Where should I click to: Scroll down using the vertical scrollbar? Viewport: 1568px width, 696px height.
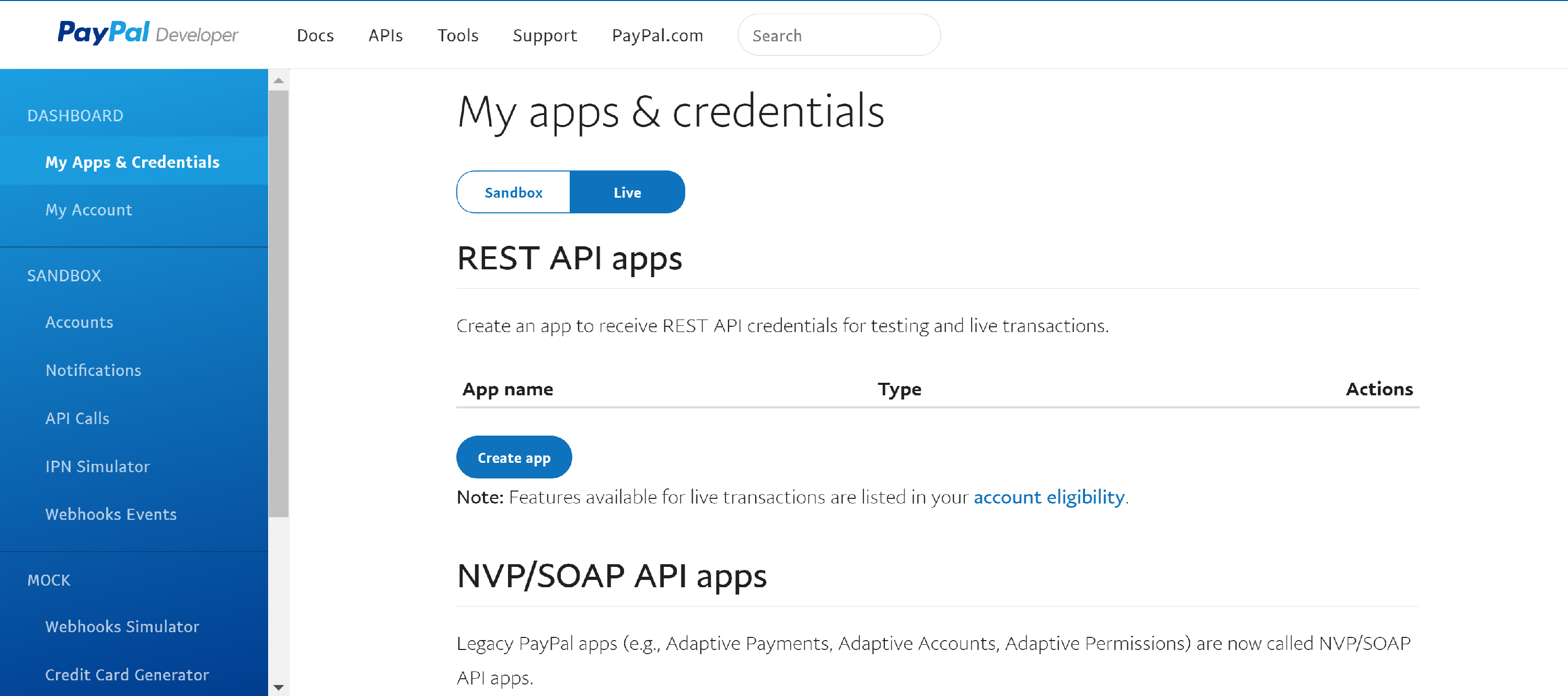pos(280,688)
